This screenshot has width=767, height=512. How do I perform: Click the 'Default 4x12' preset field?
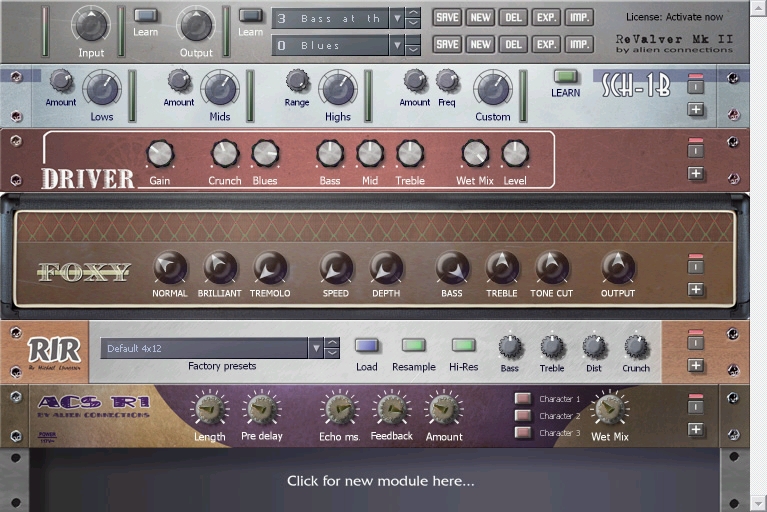pos(204,348)
